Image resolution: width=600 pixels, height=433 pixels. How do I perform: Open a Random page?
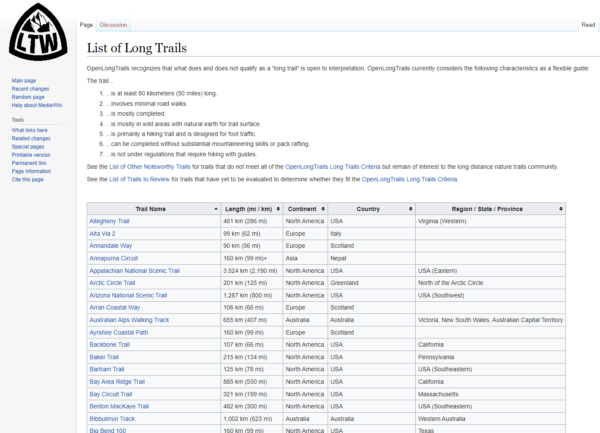tap(28, 97)
